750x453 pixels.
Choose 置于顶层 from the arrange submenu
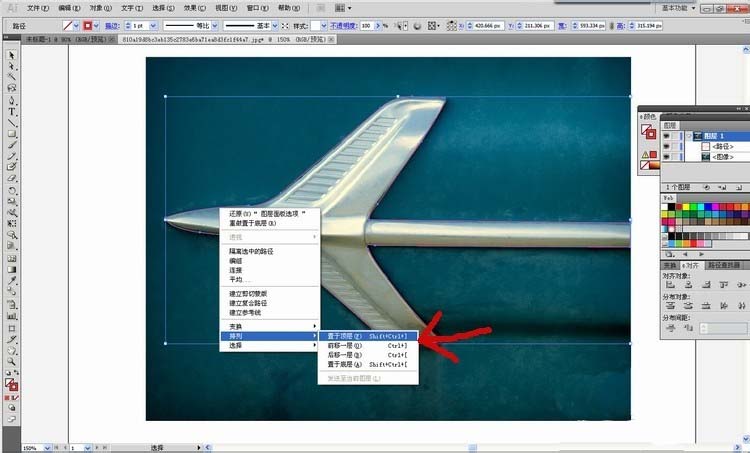click(368, 336)
